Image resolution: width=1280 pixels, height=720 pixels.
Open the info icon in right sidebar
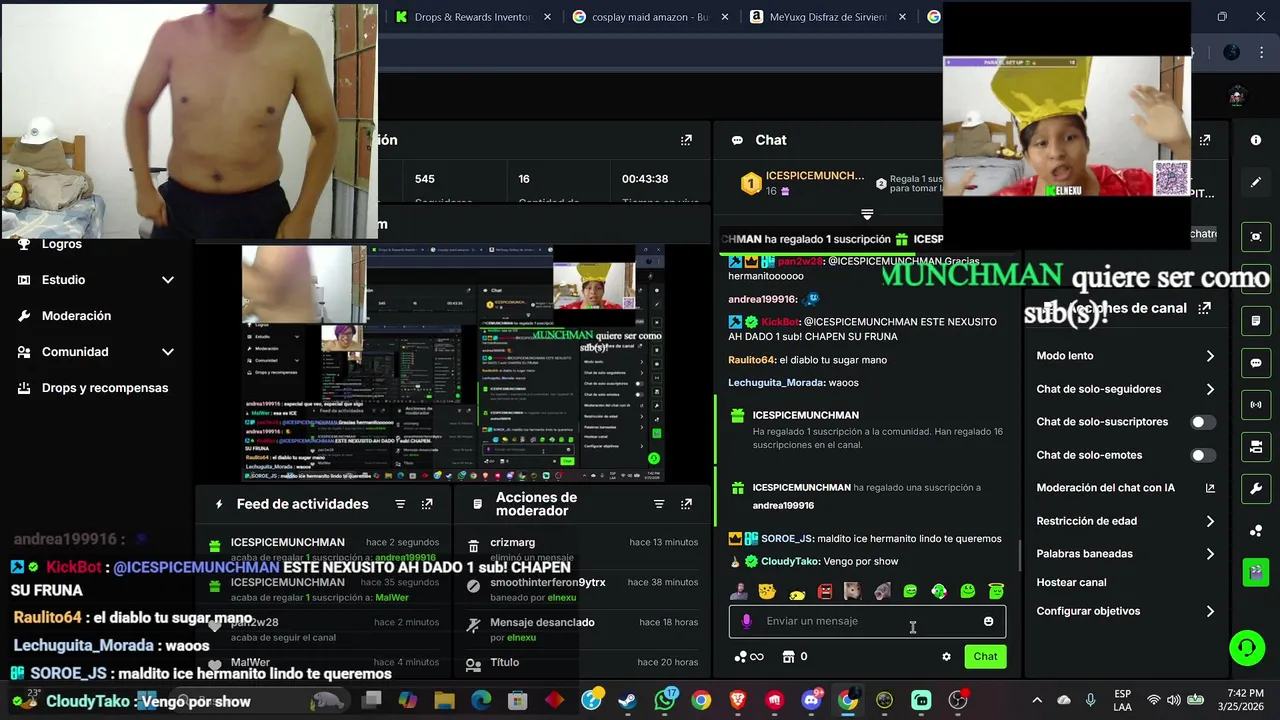(1256, 140)
